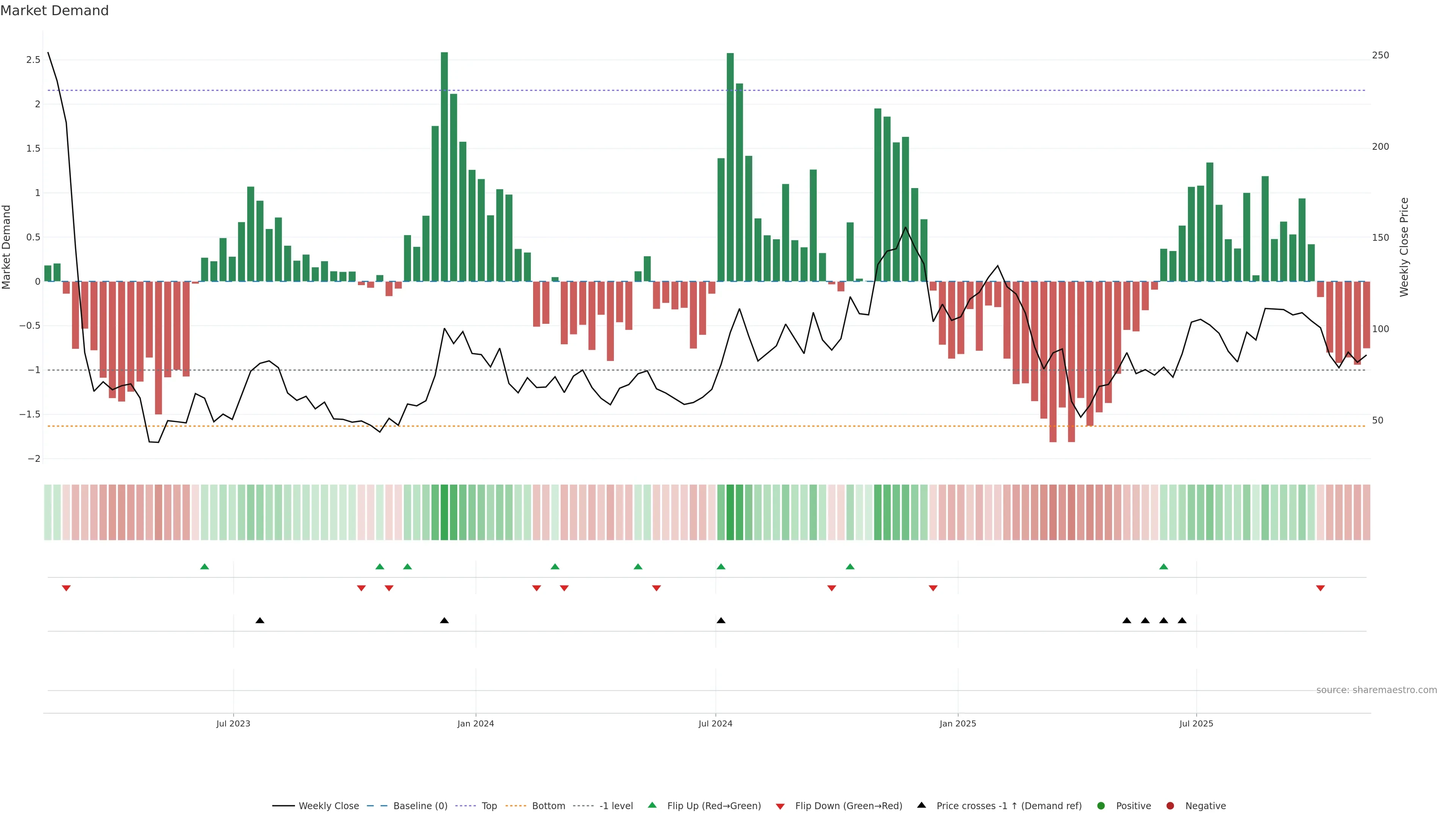Click the Jul 2024 x-axis label
The image size is (1456, 819).
pos(715,723)
